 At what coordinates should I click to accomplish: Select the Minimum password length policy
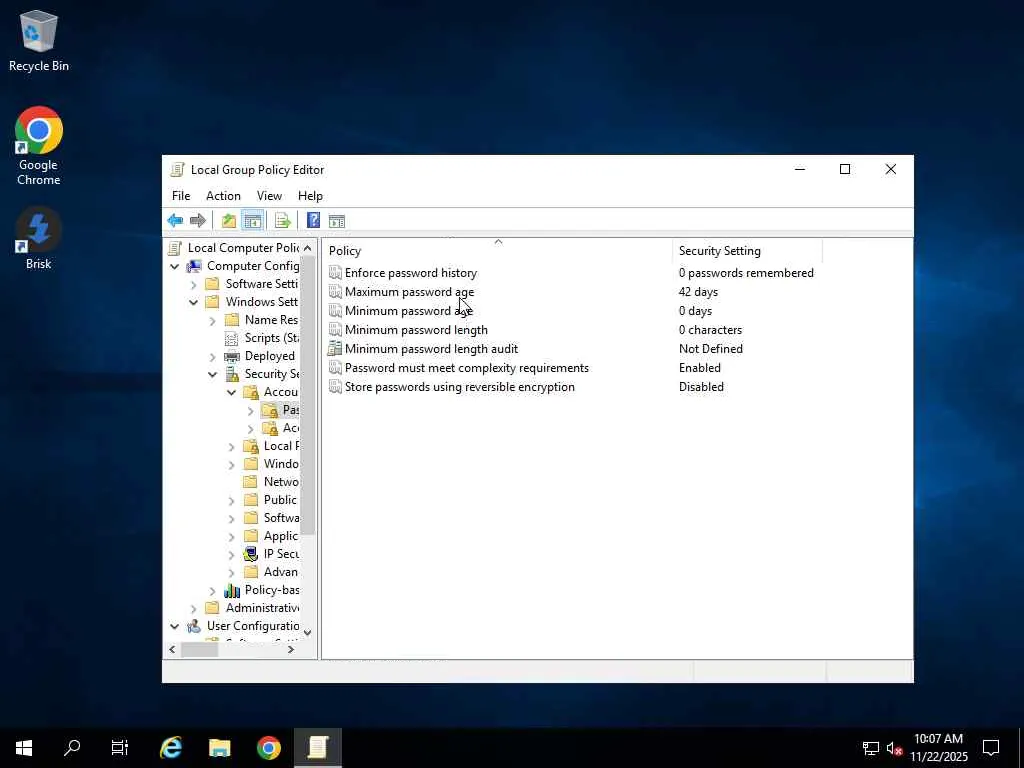416,330
